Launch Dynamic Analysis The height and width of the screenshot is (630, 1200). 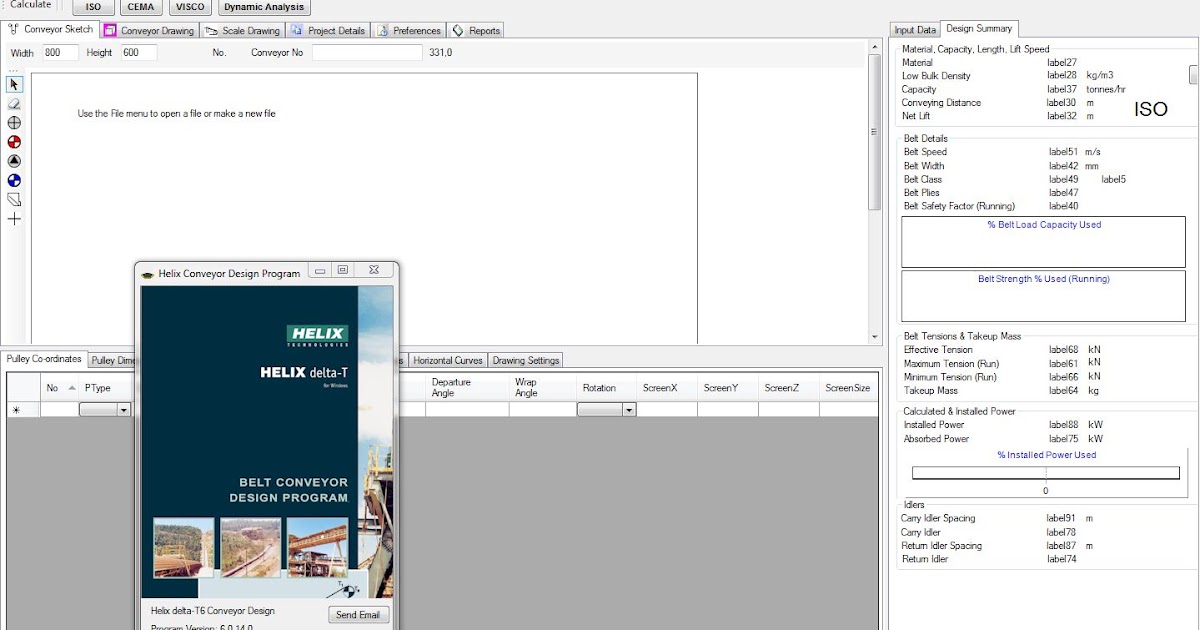264,7
